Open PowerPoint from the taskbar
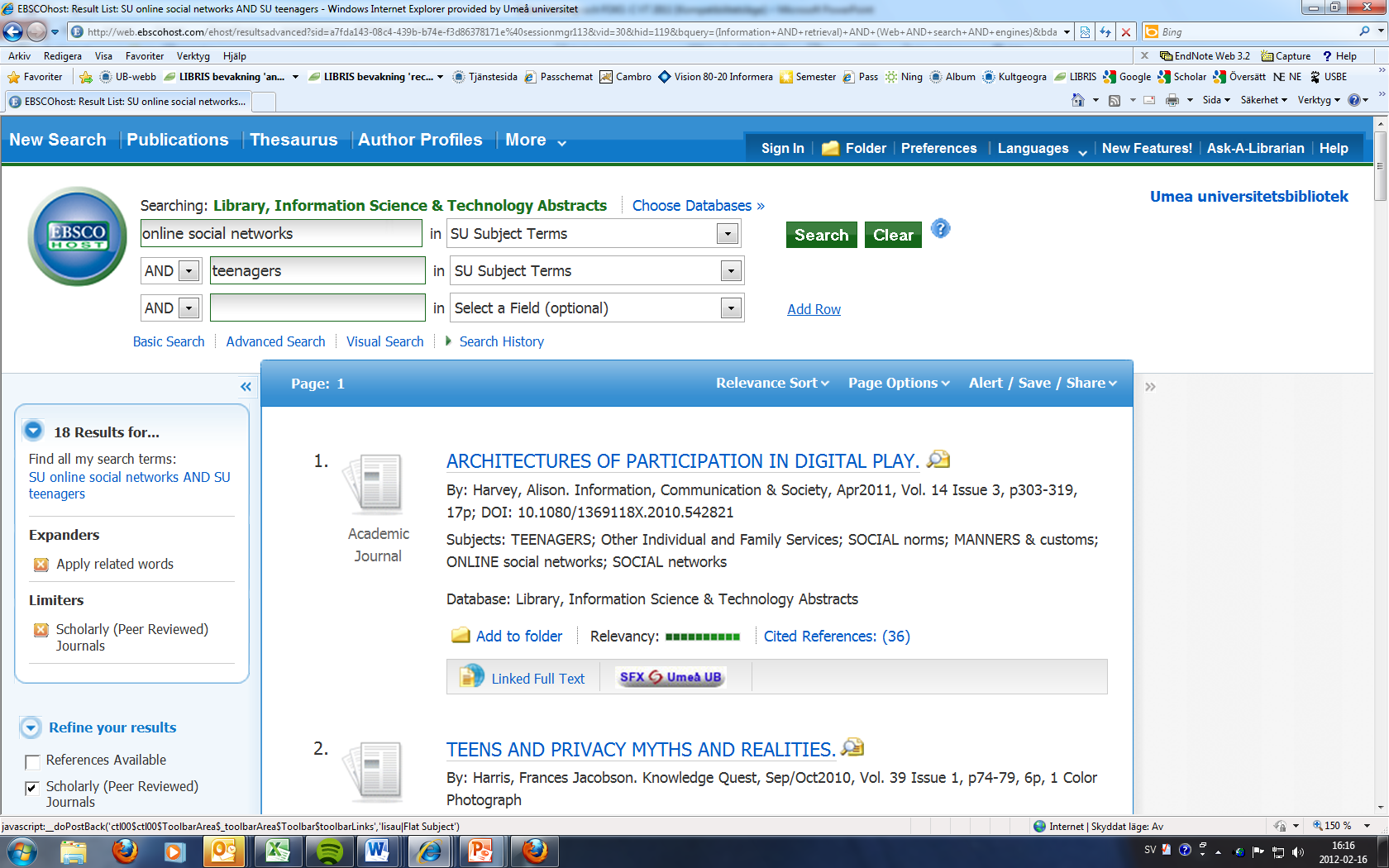Image resolution: width=1389 pixels, height=868 pixels. 480,851
